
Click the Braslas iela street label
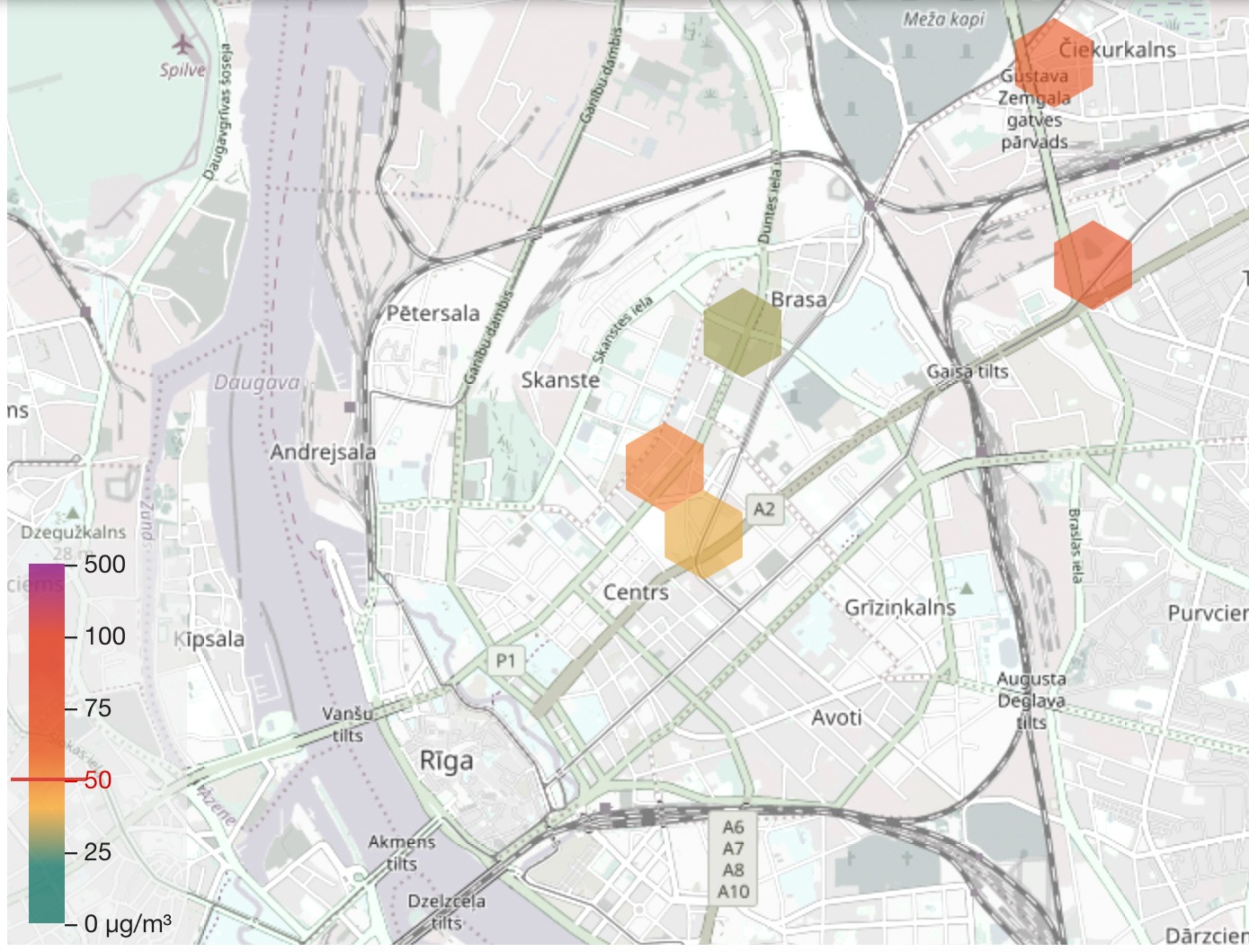coord(1075,546)
